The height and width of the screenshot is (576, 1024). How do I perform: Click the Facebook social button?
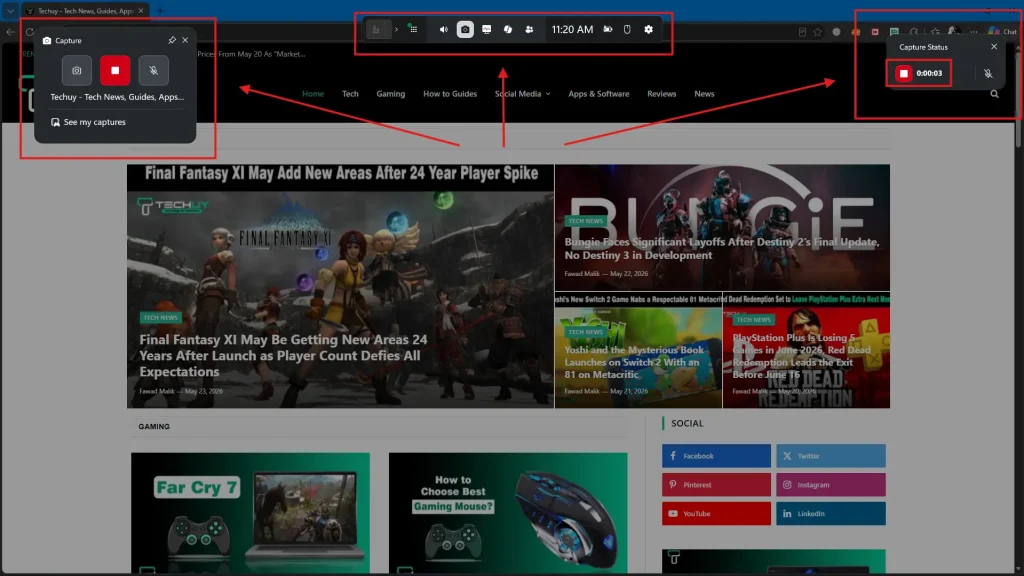point(716,456)
